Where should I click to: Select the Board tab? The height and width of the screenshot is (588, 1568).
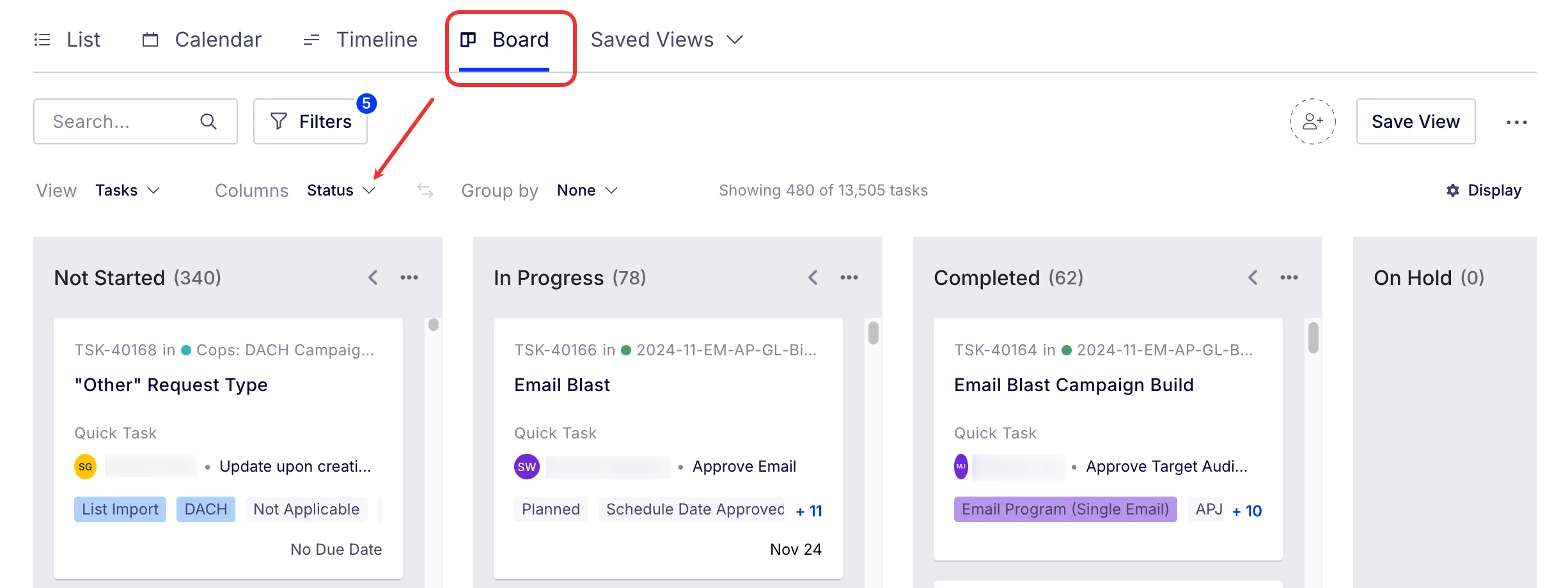[x=505, y=40]
